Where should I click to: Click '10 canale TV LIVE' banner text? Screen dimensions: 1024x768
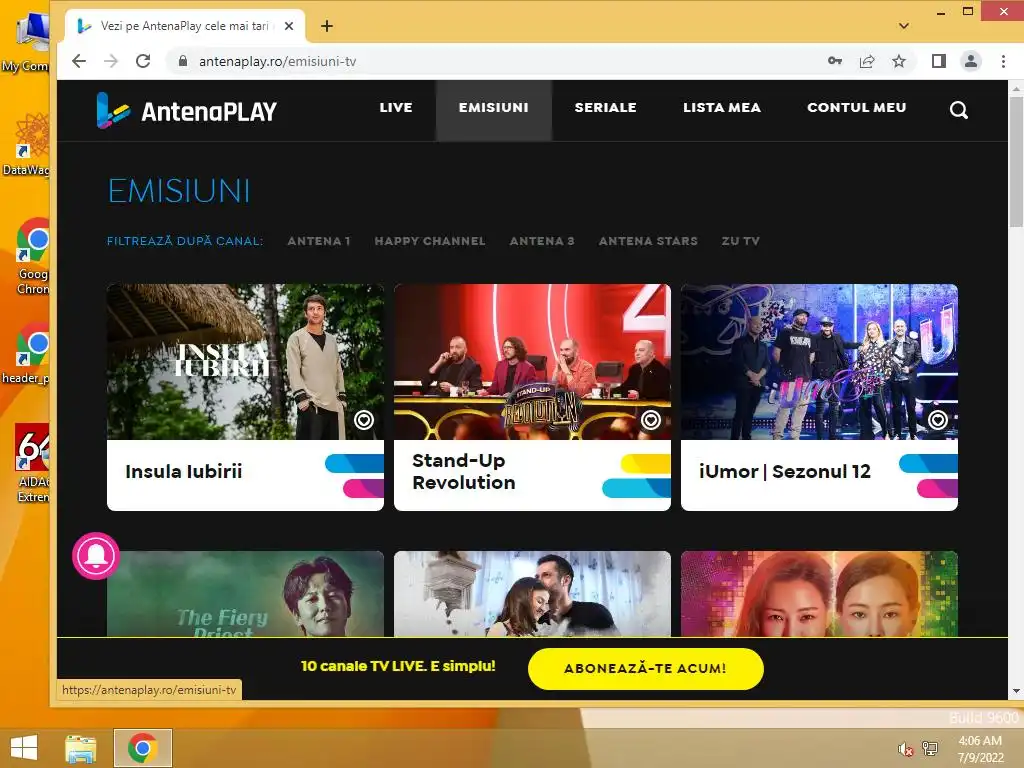click(398, 666)
